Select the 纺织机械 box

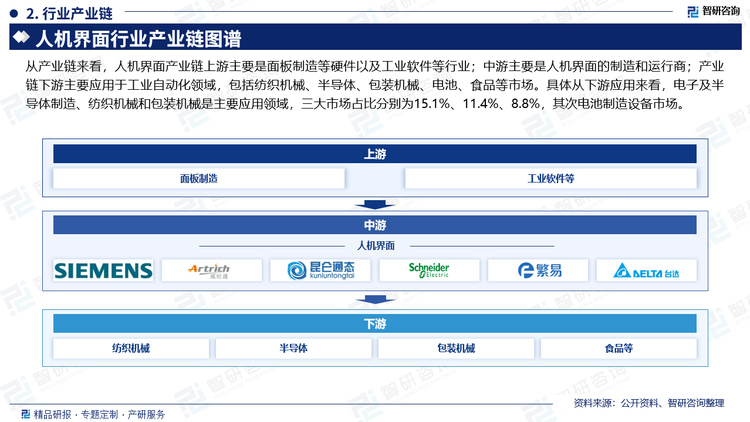pos(131,348)
